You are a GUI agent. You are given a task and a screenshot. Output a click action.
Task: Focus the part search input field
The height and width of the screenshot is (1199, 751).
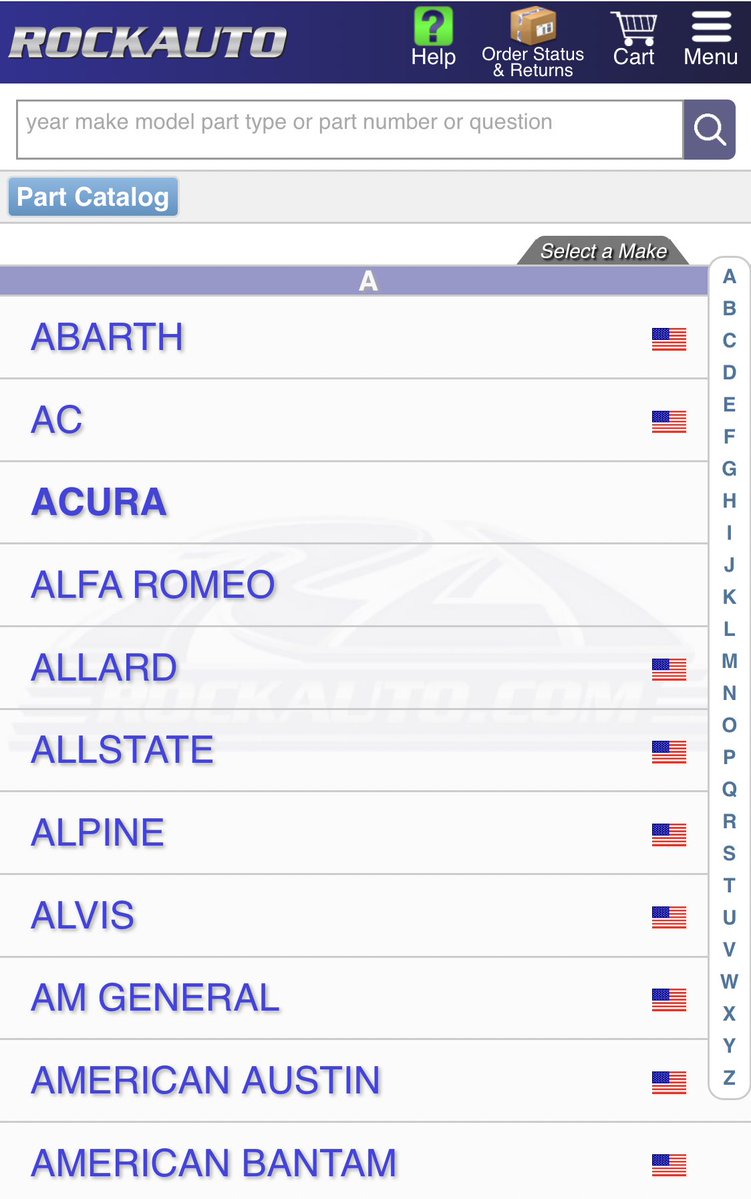pos(349,129)
